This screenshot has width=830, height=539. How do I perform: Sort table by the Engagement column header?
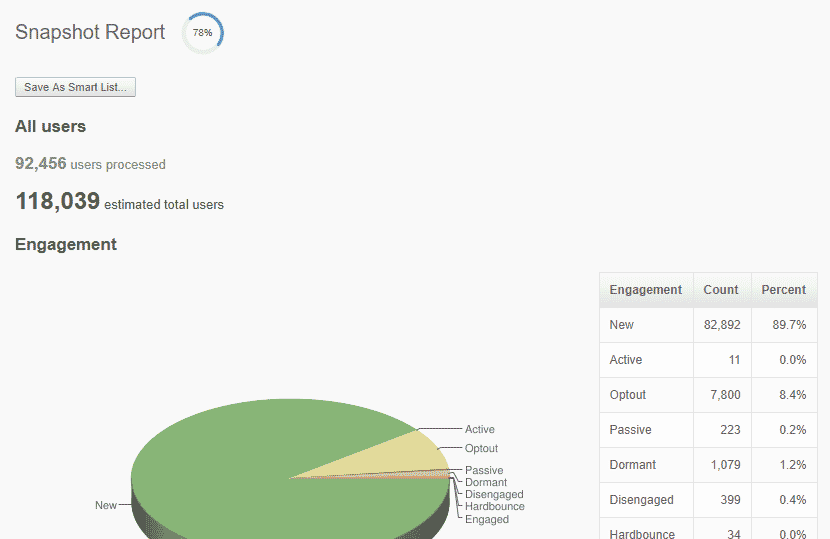645,290
